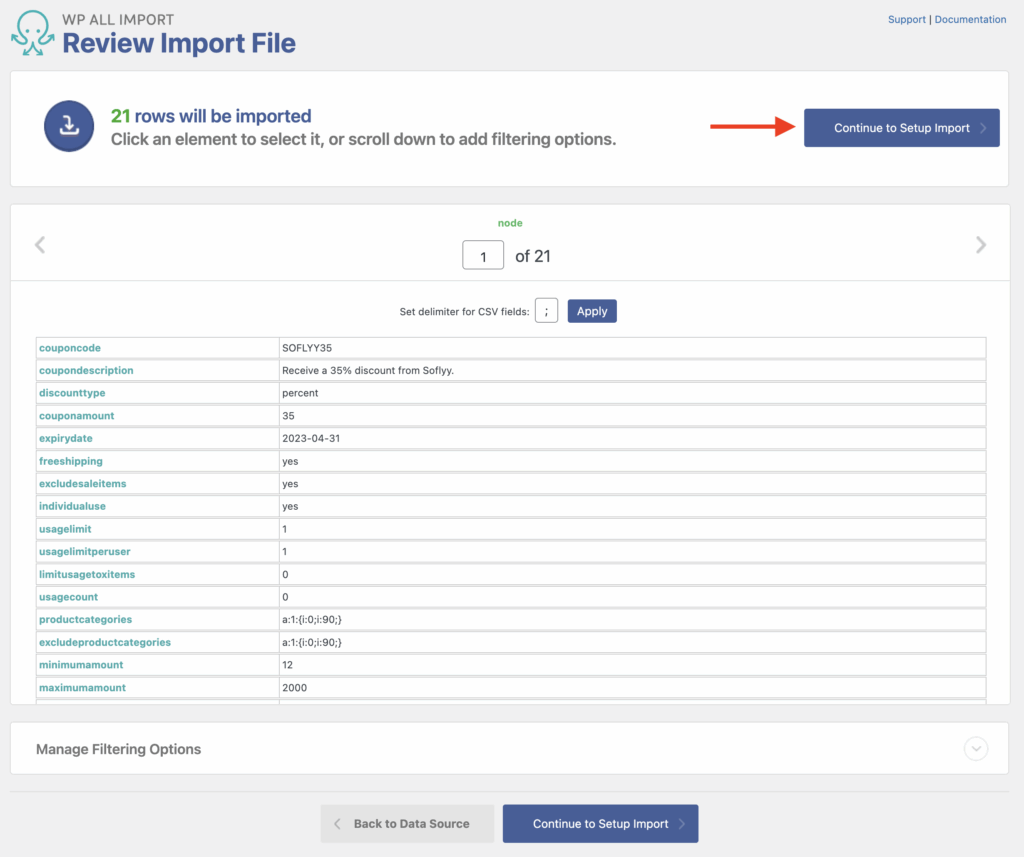This screenshot has height=857, width=1024.
Task: Click the usagecount value 0
Action: (x=285, y=597)
